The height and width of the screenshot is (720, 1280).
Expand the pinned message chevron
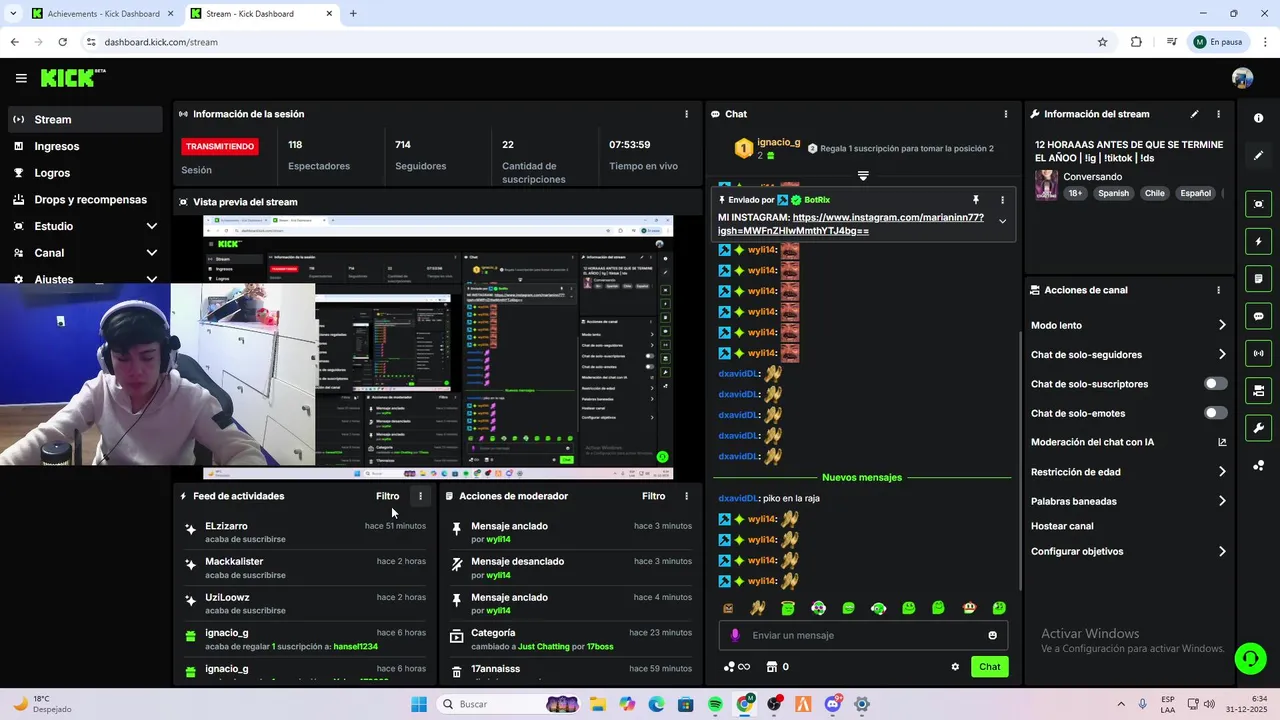pos(1002,222)
